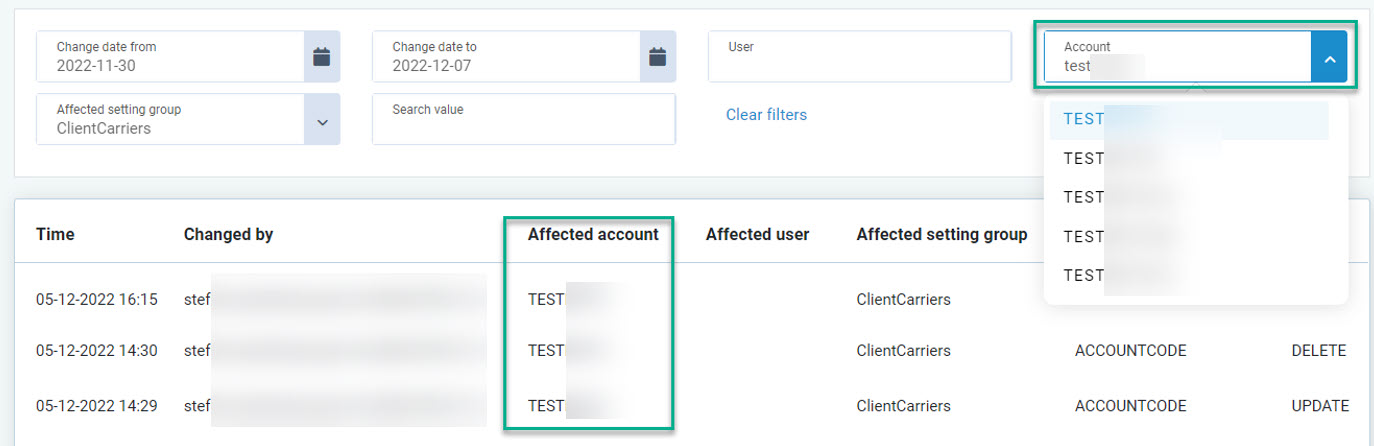
Task: Click the DELETE action cell
Action: pos(1318,351)
